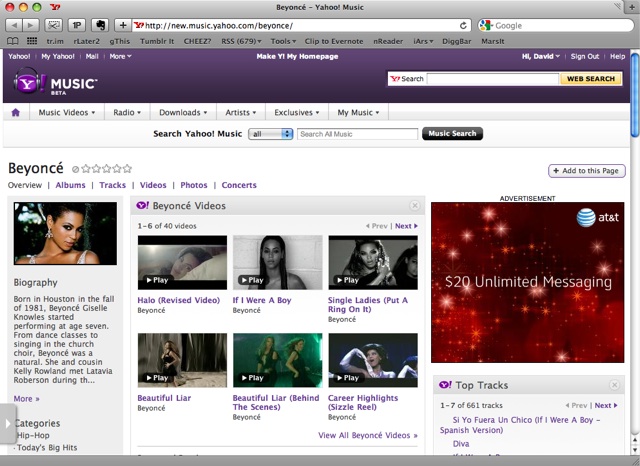Viewport: 640px width, 466px height.
Task: Open the My Music dropdown
Action: click(x=358, y=112)
